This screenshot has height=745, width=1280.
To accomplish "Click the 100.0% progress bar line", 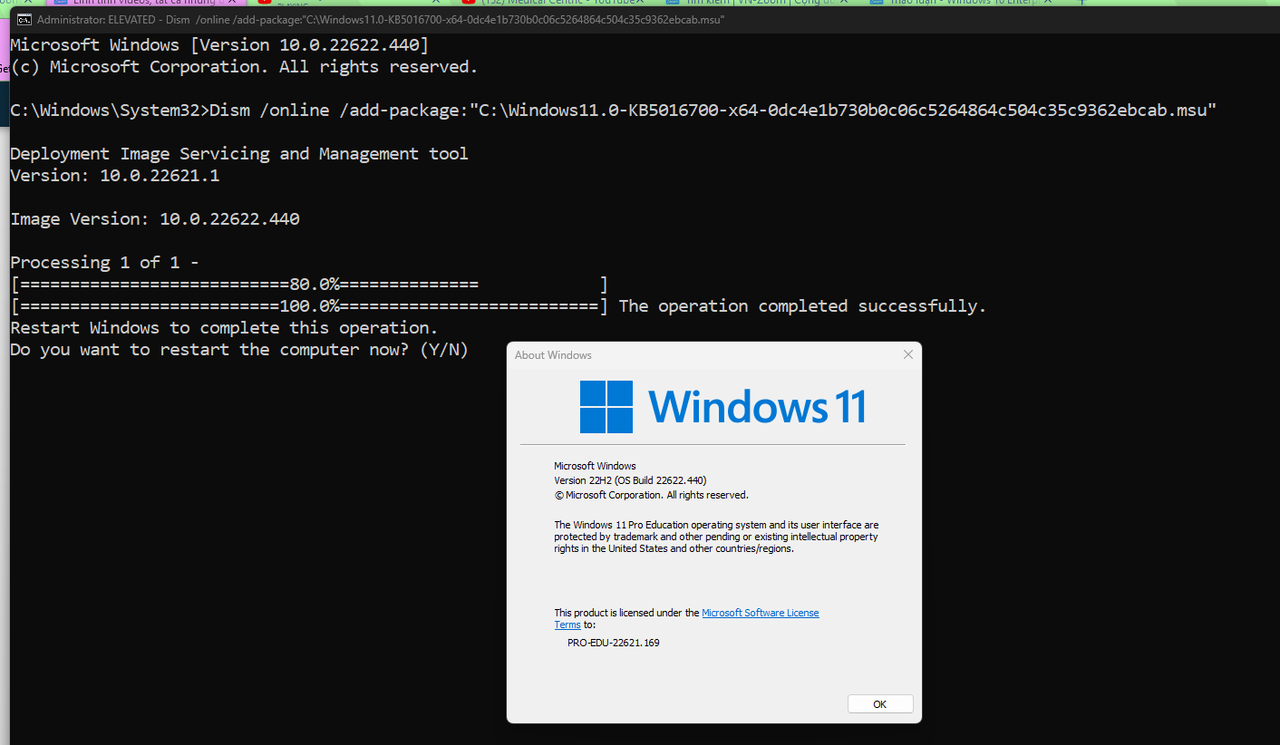I will 309,306.
